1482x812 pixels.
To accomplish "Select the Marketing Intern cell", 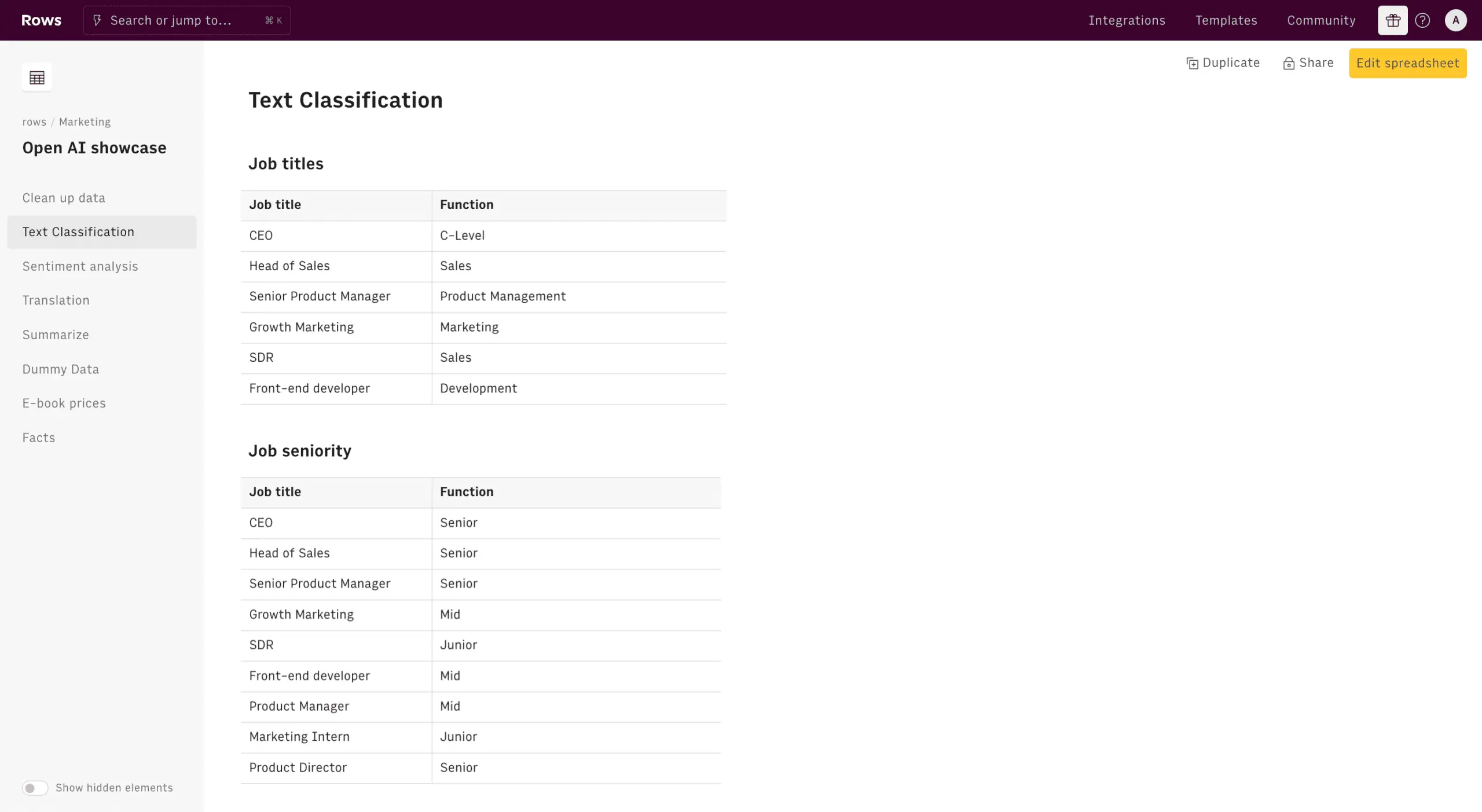I will click(x=336, y=737).
